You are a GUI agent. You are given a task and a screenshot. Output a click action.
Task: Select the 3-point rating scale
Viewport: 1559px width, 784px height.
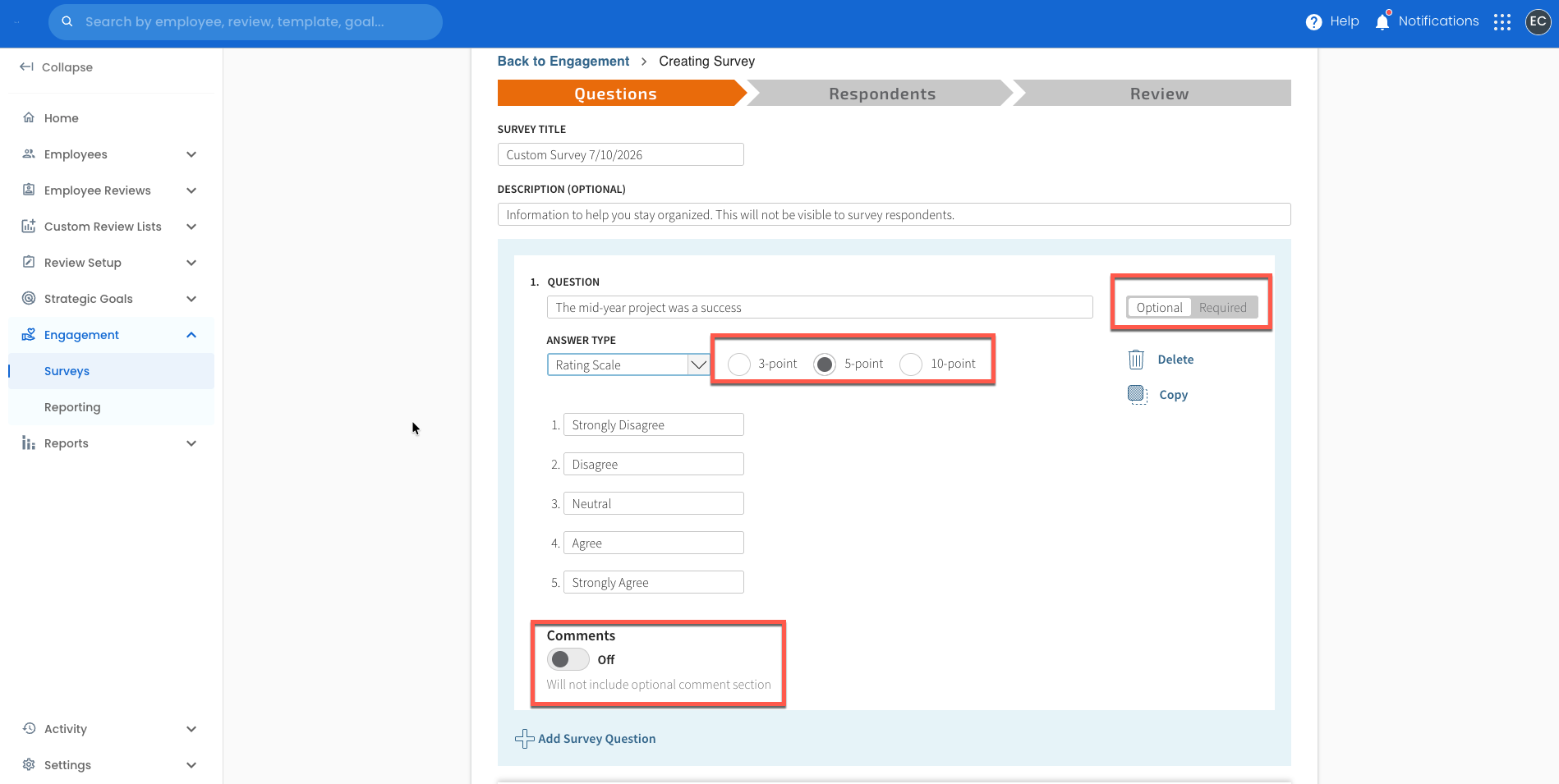coord(739,364)
